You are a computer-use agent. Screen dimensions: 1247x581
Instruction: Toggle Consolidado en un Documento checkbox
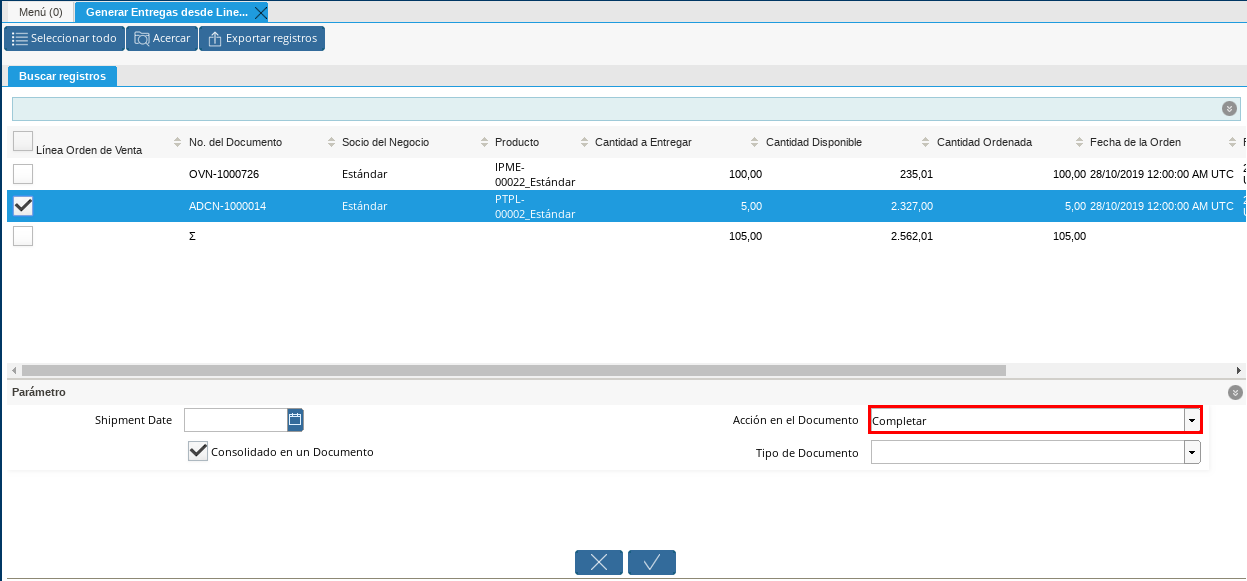pos(198,452)
